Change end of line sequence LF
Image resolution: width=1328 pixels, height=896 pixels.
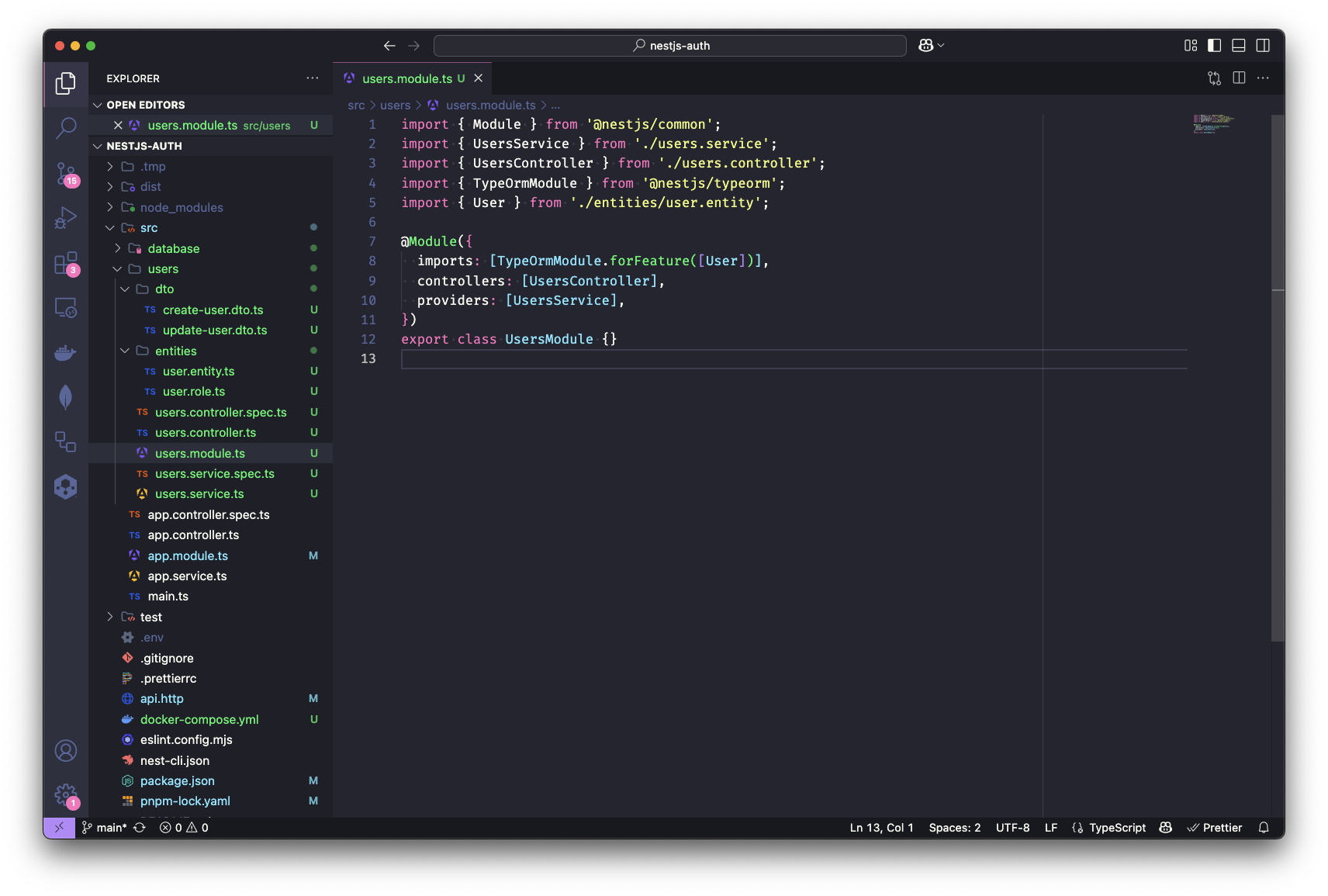1051,828
